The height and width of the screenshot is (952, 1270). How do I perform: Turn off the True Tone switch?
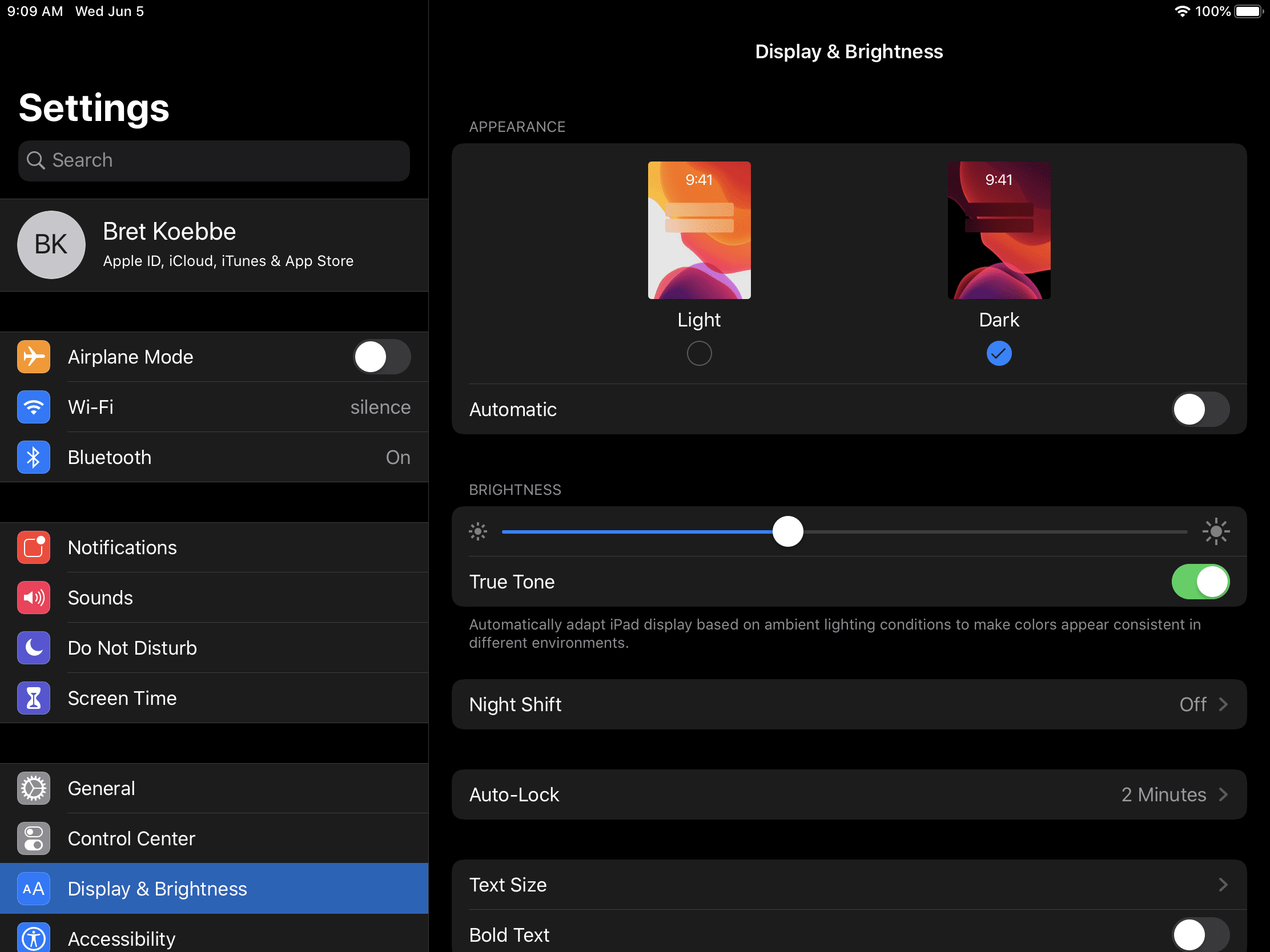point(1200,581)
